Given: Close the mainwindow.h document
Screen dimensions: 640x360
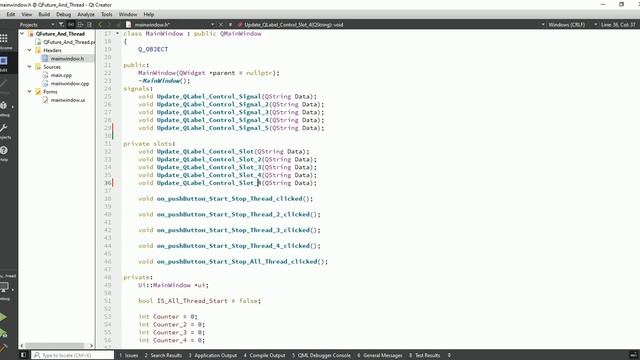Looking at the screenshot, I should click(x=221, y=24).
